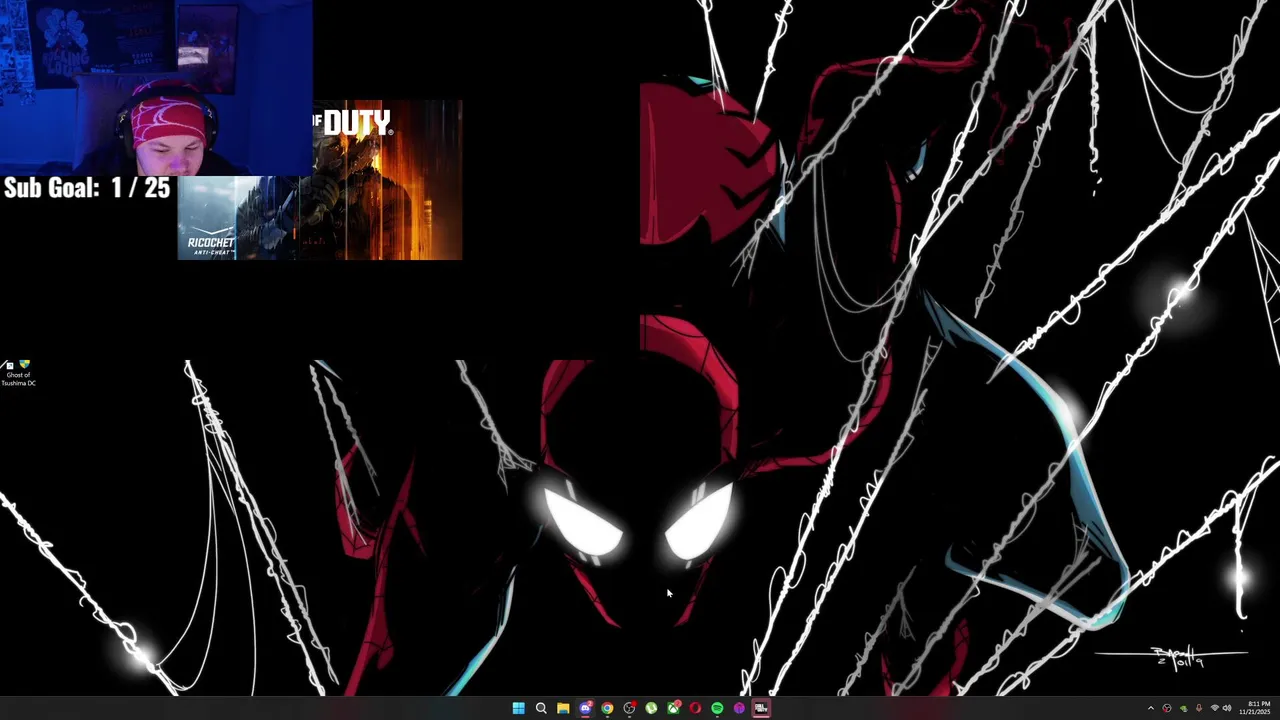
Task: Open Opera browser from taskbar
Action: tap(695, 708)
